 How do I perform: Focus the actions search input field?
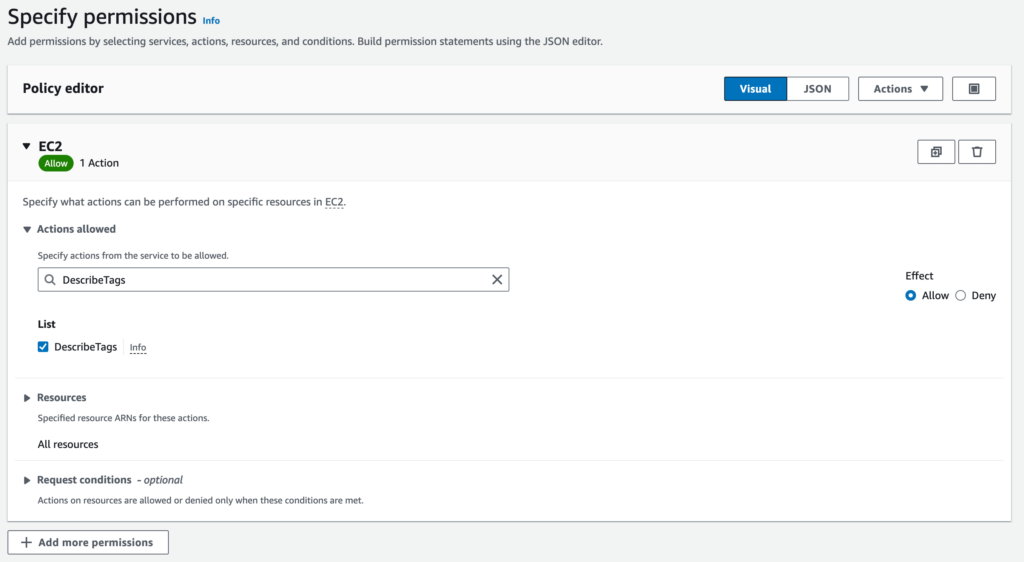[x=274, y=279]
